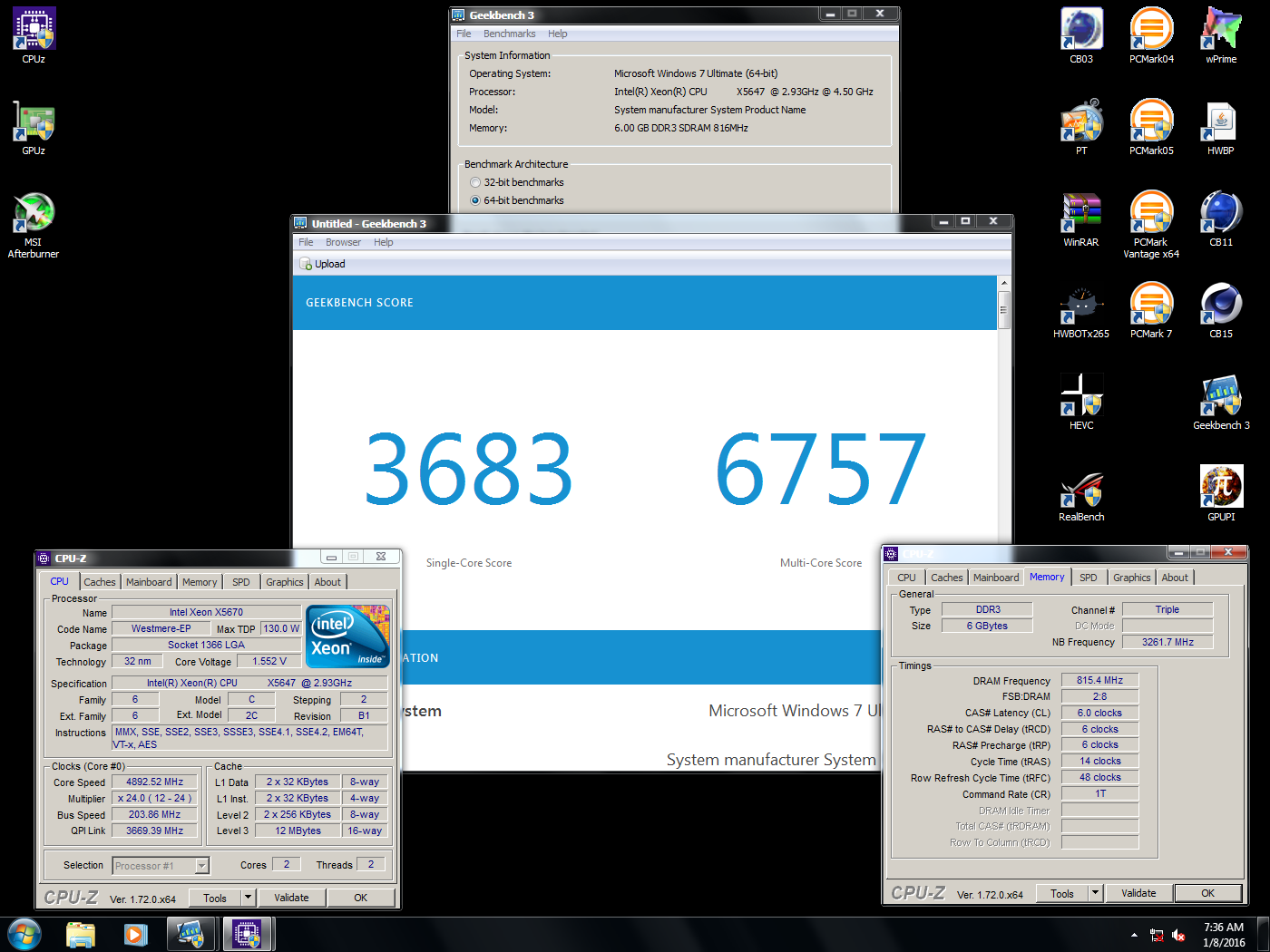Expand Tools dropdown arrow in Memory CPU-Z
Viewport: 1270px width, 952px height.
pos(1095,893)
